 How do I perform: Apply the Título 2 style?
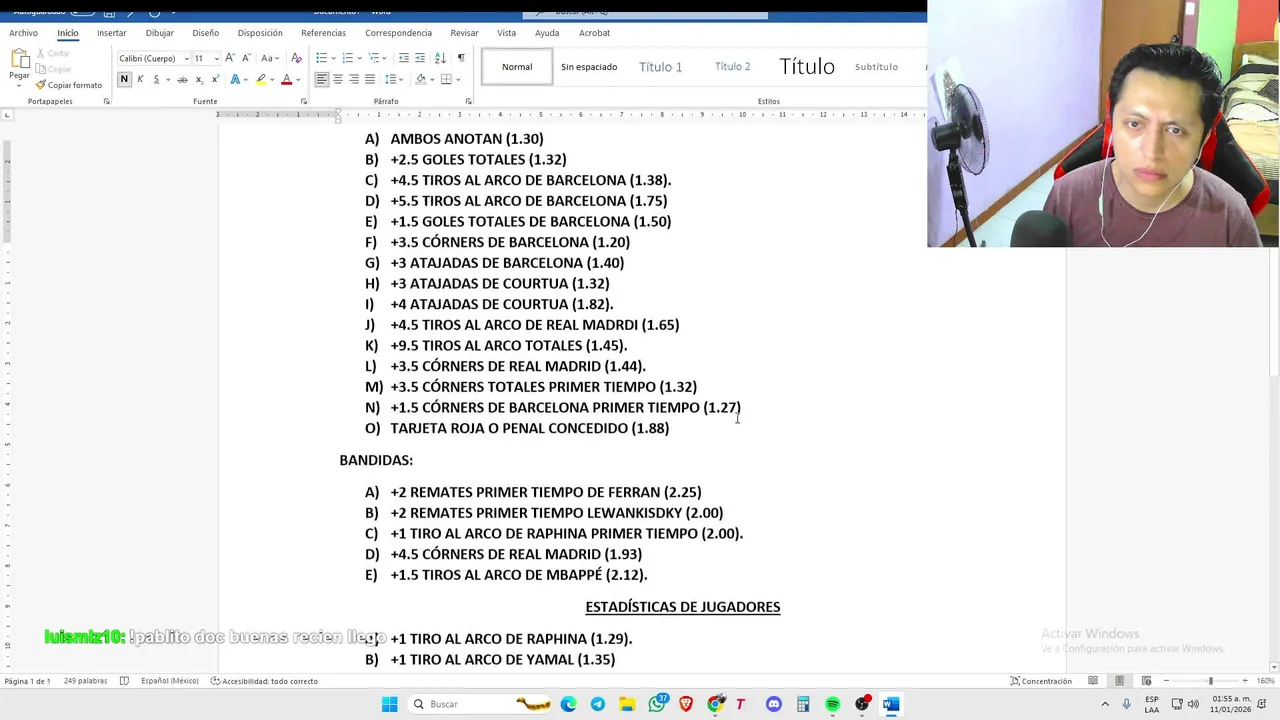click(x=733, y=67)
